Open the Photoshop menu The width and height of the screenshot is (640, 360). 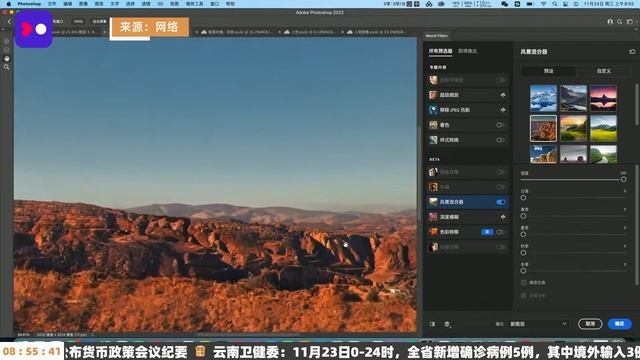click(x=29, y=4)
